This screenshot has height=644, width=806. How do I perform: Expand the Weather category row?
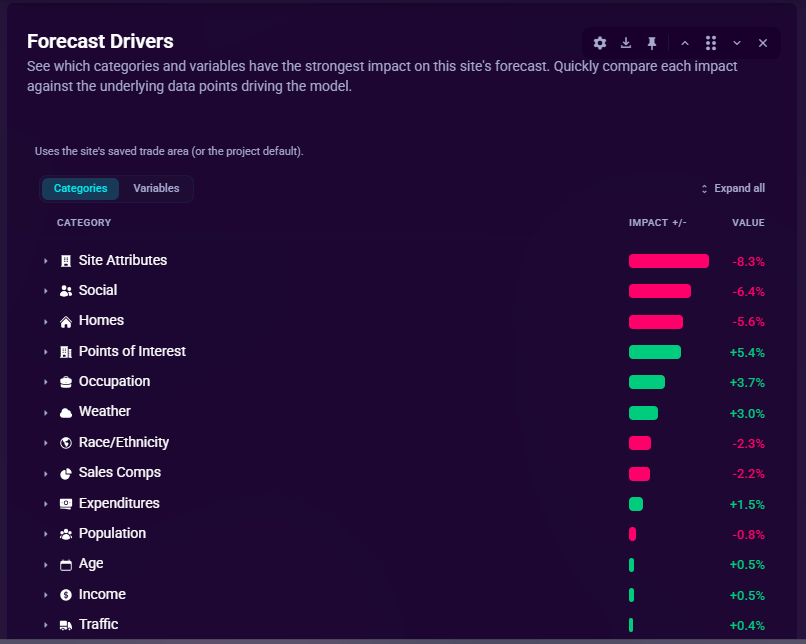pos(46,413)
